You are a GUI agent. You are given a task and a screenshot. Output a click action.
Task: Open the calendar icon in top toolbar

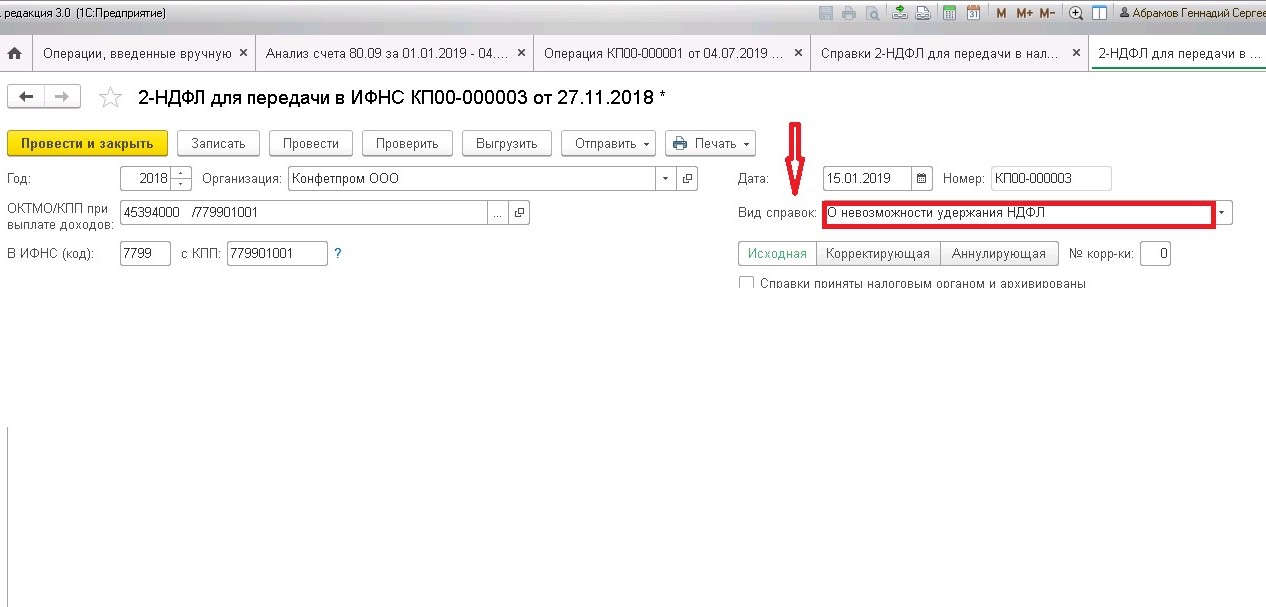click(973, 13)
